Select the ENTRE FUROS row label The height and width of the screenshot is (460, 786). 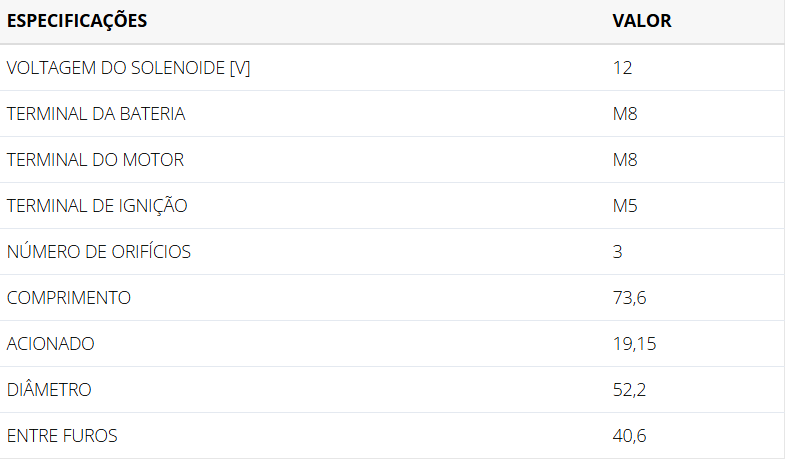pyautogui.click(x=62, y=436)
